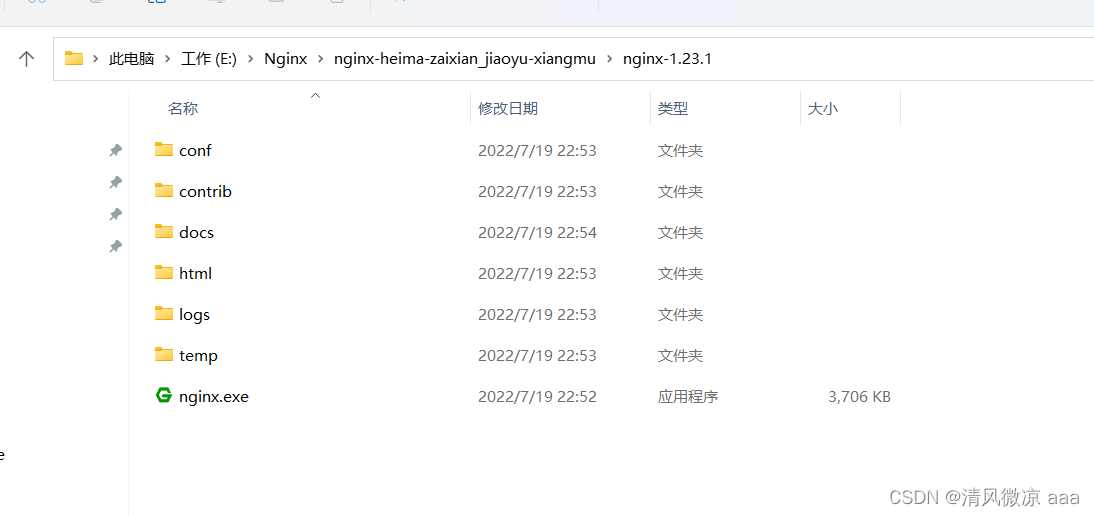The width and height of the screenshot is (1094, 516).
Task: Go to the Nginx breadcrumb folder
Action: 285,59
